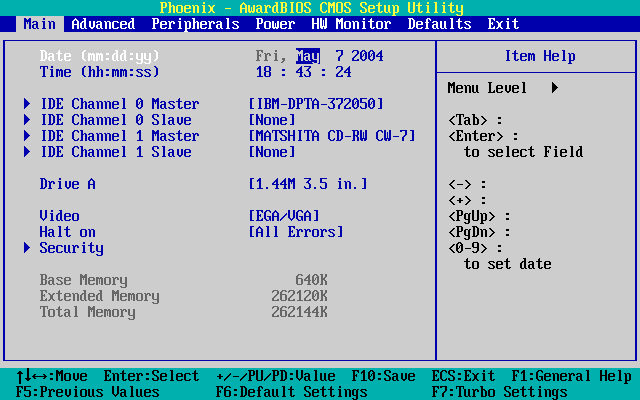Open the Exit tab
This screenshot has height=400, width=640.
pyautogui.click(x=503, y=24)
